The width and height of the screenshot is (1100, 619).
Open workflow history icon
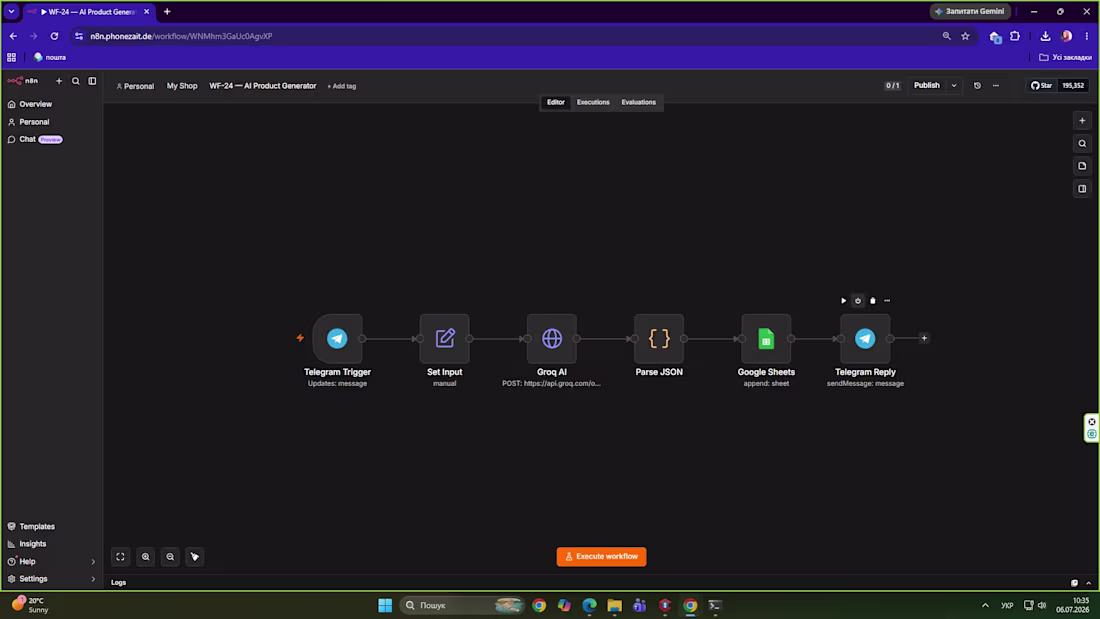tap(977, 86)
